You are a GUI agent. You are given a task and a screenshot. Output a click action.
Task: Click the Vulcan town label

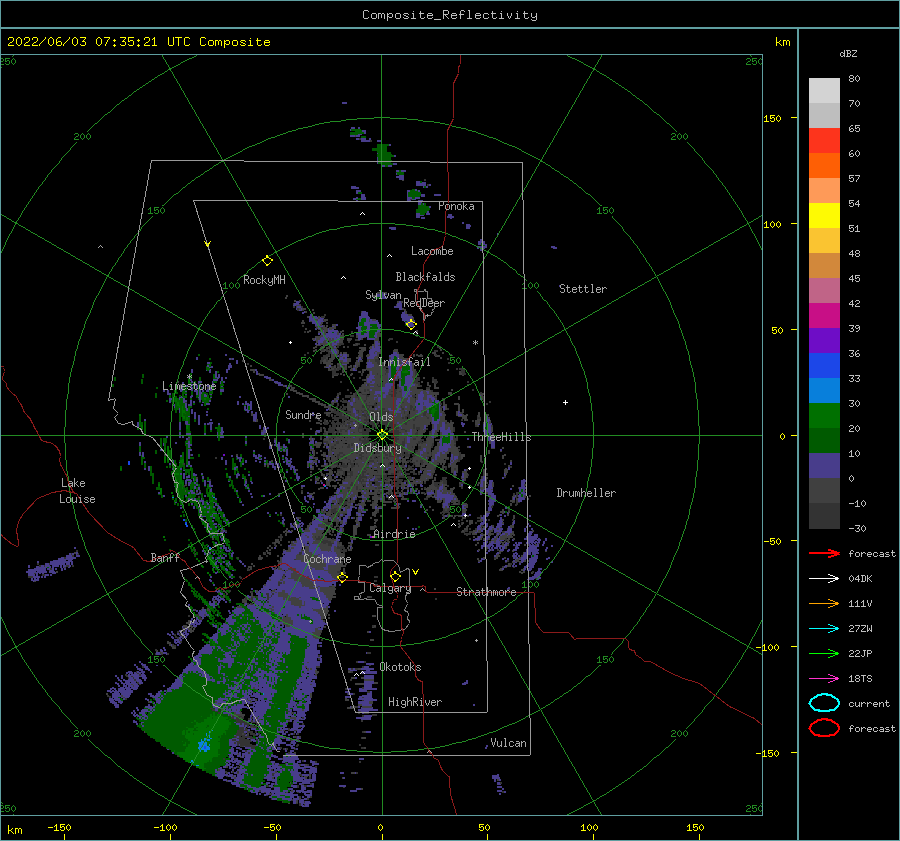pos(508,743)
